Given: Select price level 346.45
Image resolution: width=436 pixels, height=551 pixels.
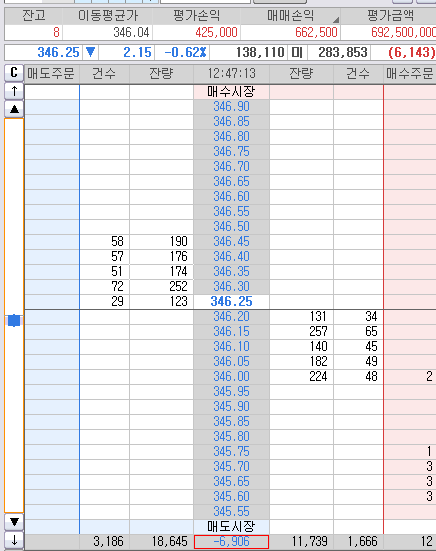Looking at the screenshot, I should pyautogui.click(x=231, y=241).
